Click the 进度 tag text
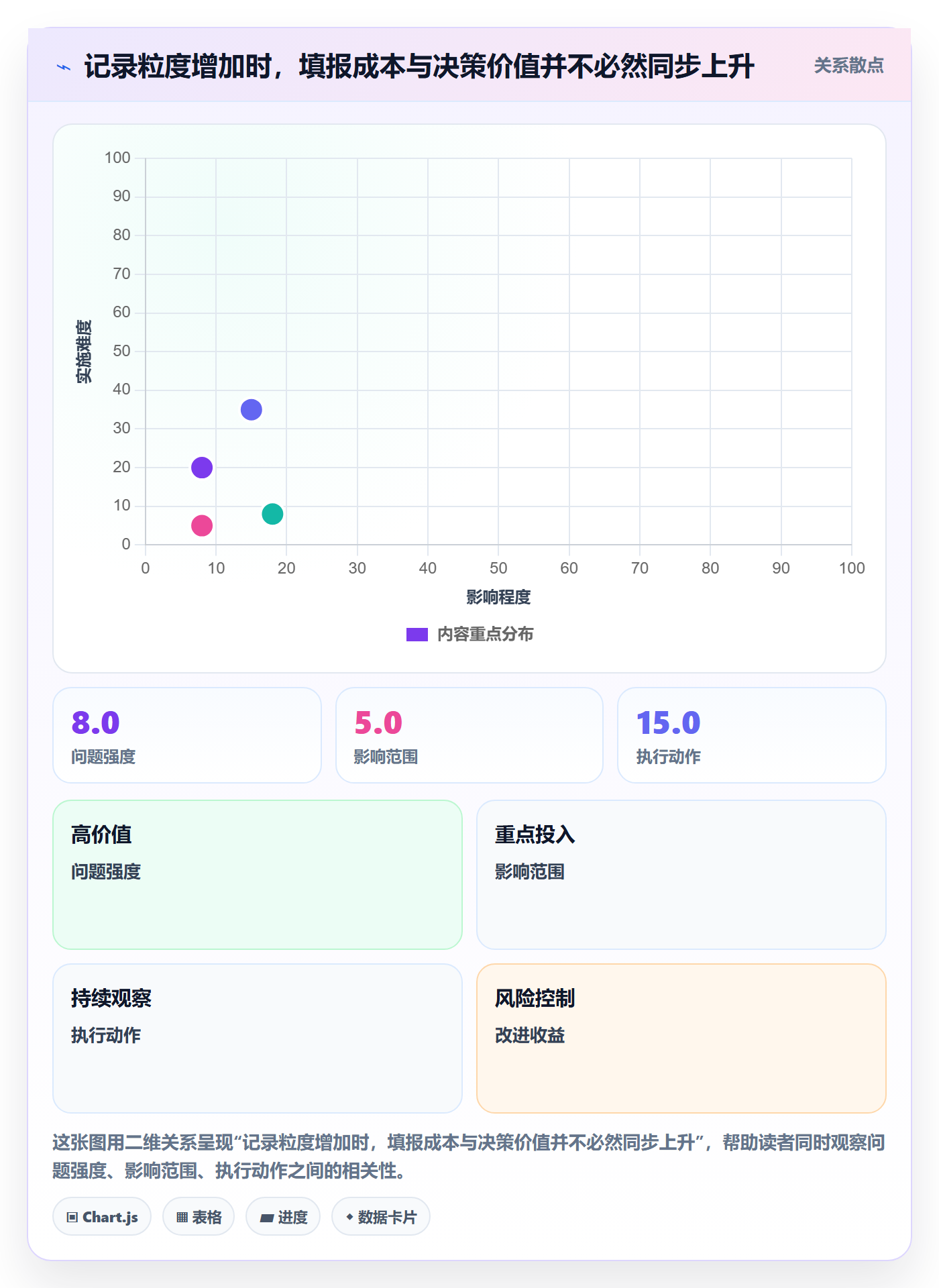Viewport: 939px width, 1288px height. [x=292, y=1218]
